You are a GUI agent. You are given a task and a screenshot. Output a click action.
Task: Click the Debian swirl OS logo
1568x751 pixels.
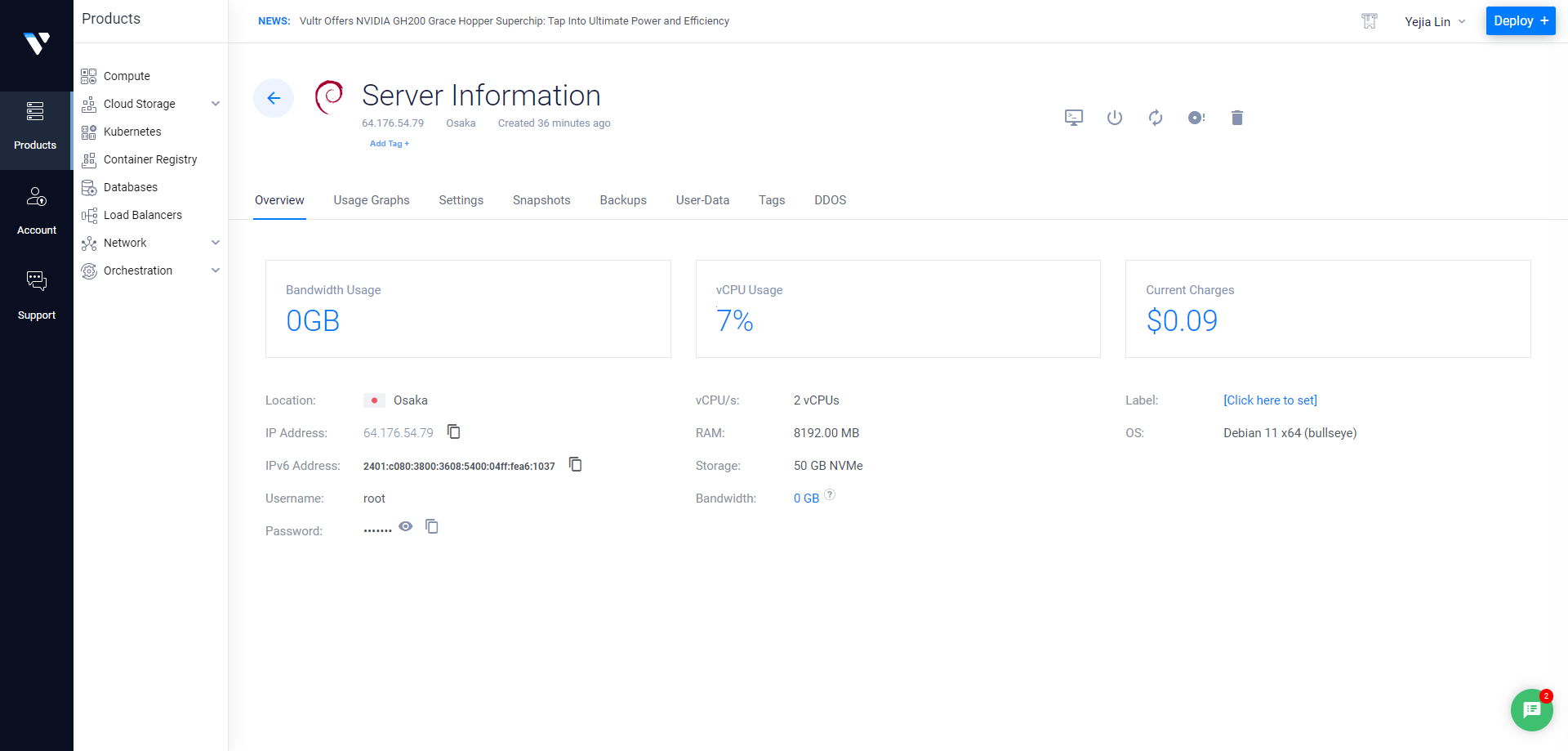329,97
